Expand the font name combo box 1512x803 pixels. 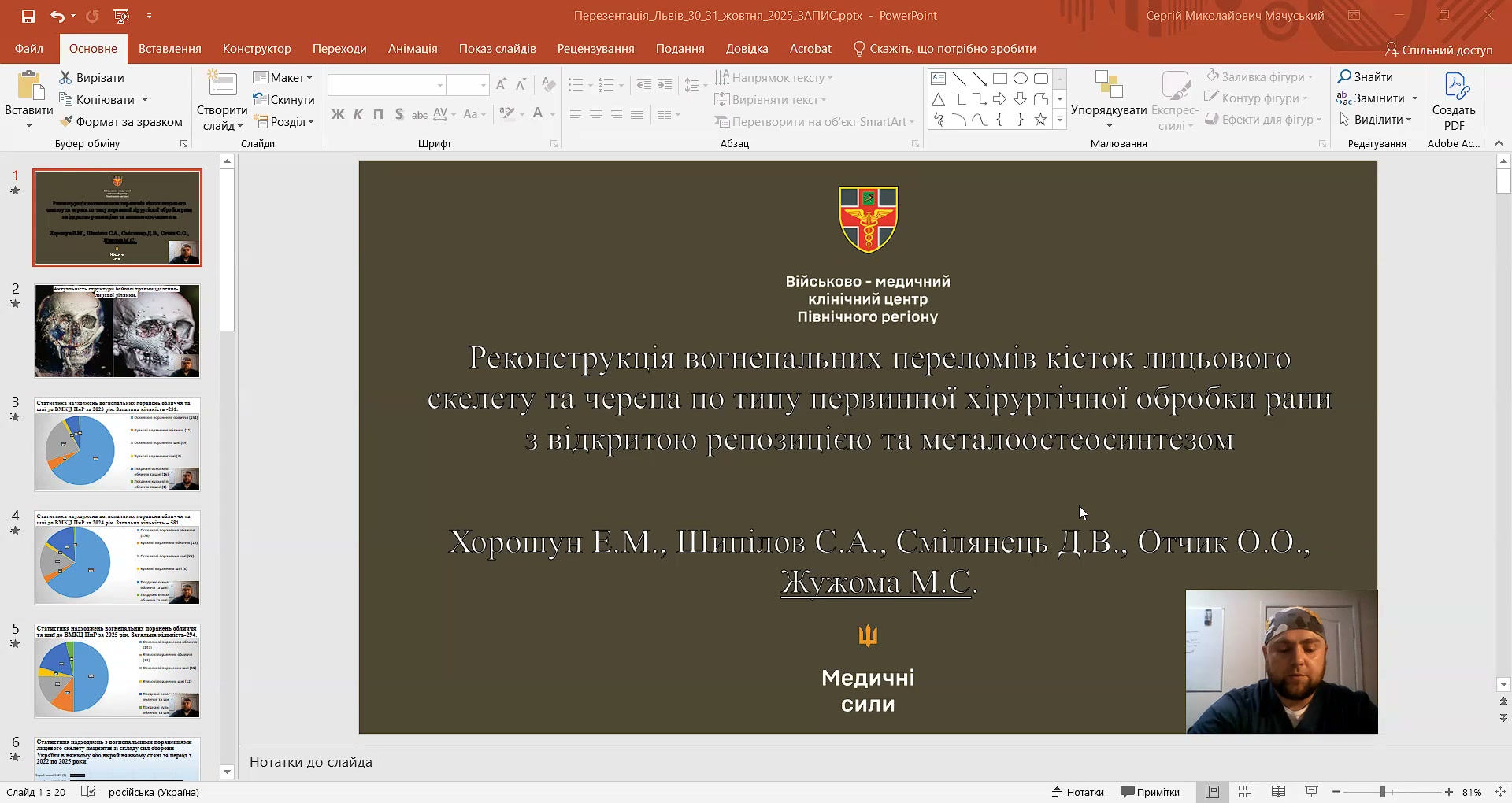pyautogui.click(x=440, y=85)
